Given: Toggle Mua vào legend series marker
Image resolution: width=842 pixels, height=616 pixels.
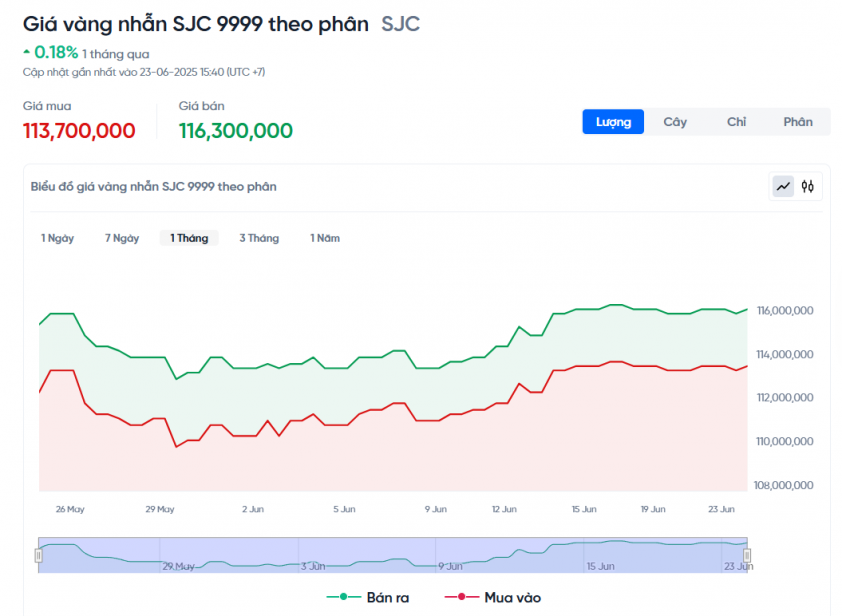Looking at the screenshot, I should [x=461, y=597].
